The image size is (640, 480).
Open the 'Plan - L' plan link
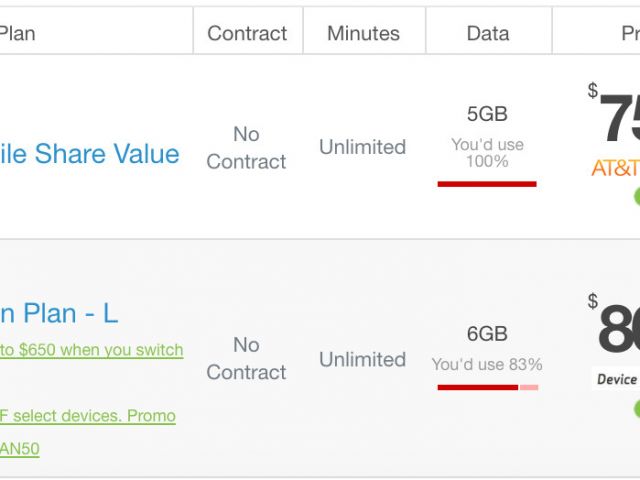(x=58, y=313)
